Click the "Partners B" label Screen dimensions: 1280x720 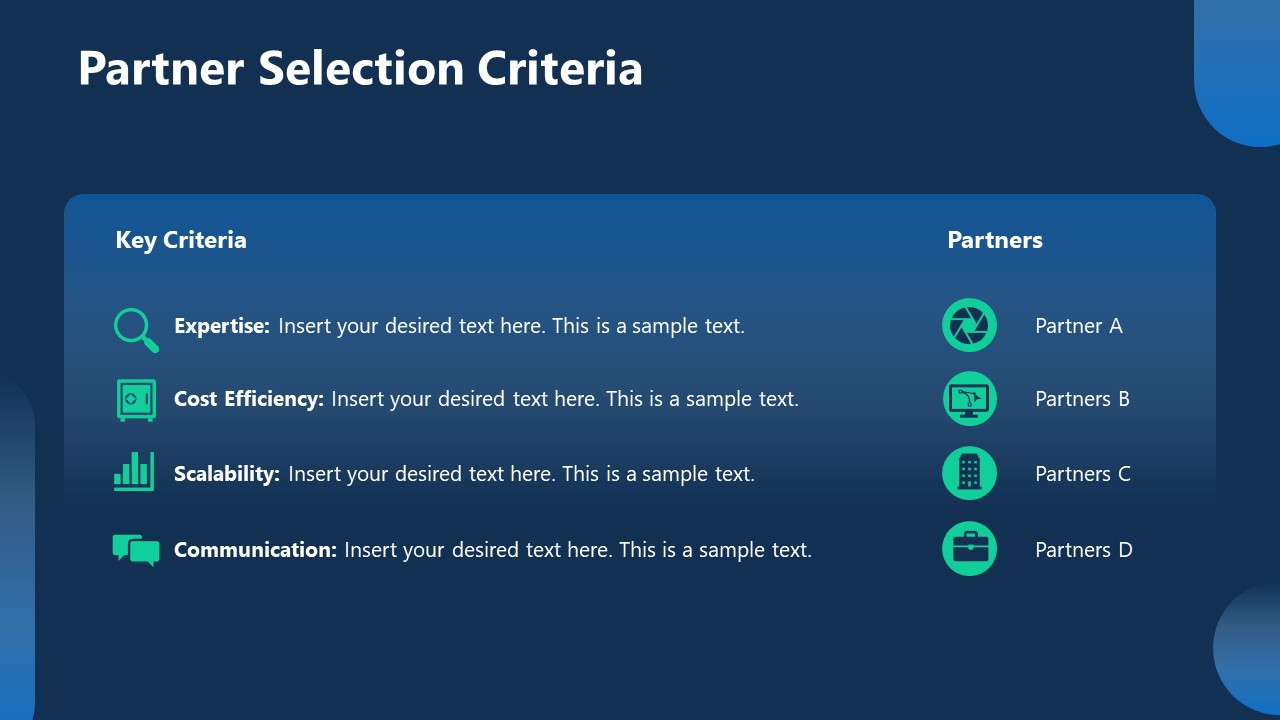coord(1082,399)
